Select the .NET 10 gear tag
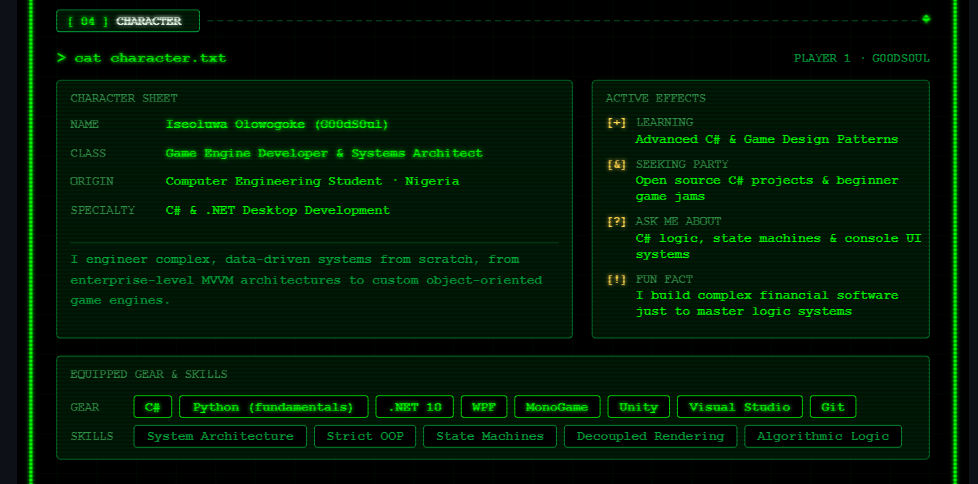The height and width of the screenshot is (484, 978). pos(415,407)
